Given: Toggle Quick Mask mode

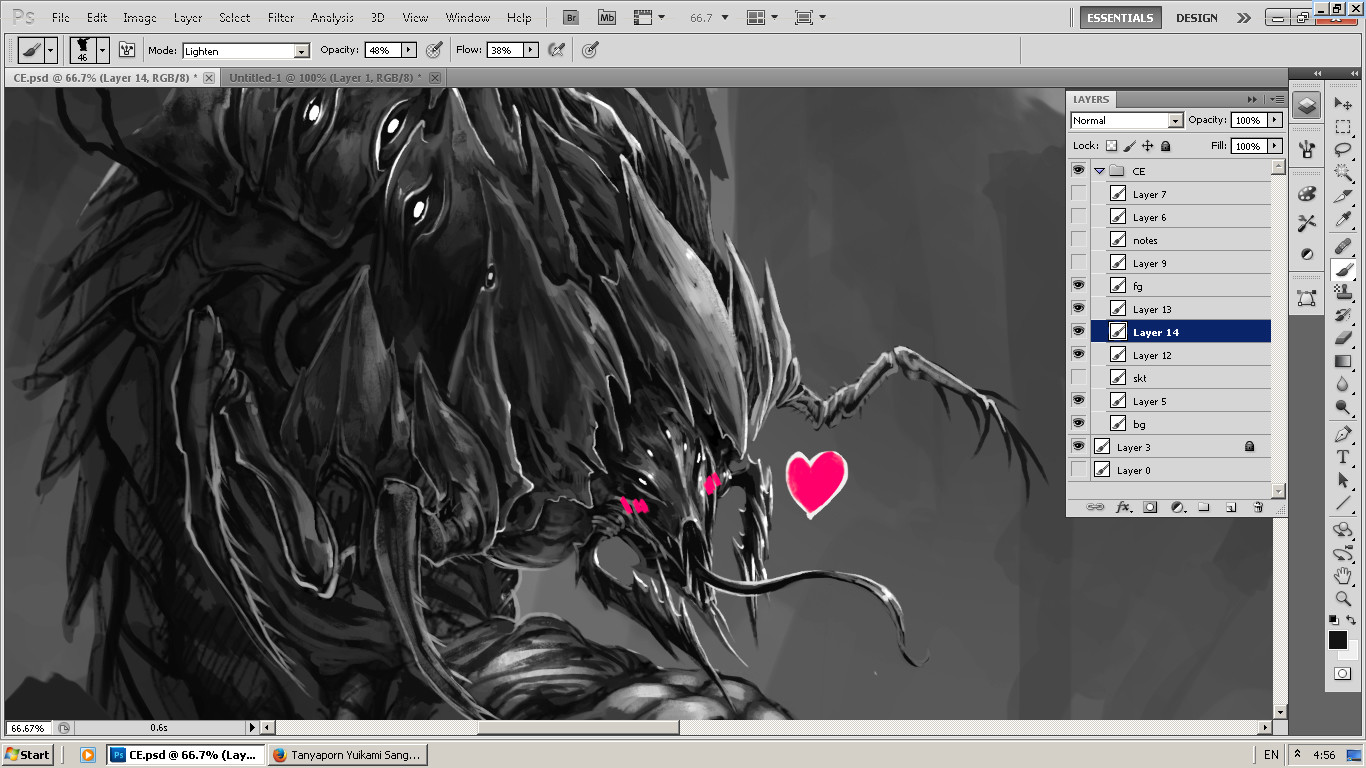Looking at the screenshot, I should (x=1342, y=674).
